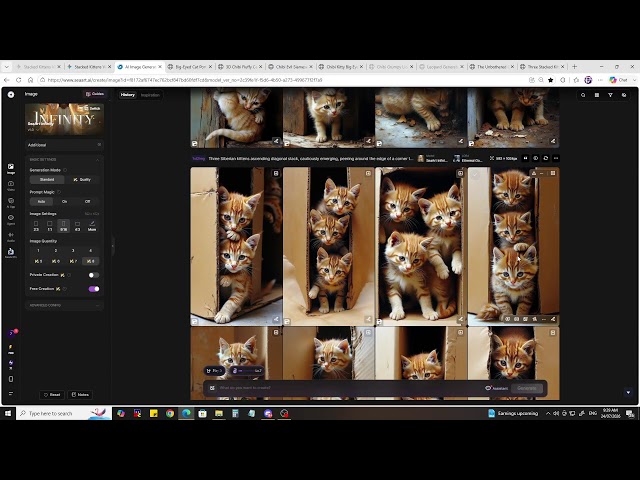Viewport: 640px width, 480px height.
Task: Click the Reset button
Action: point(52,395)
